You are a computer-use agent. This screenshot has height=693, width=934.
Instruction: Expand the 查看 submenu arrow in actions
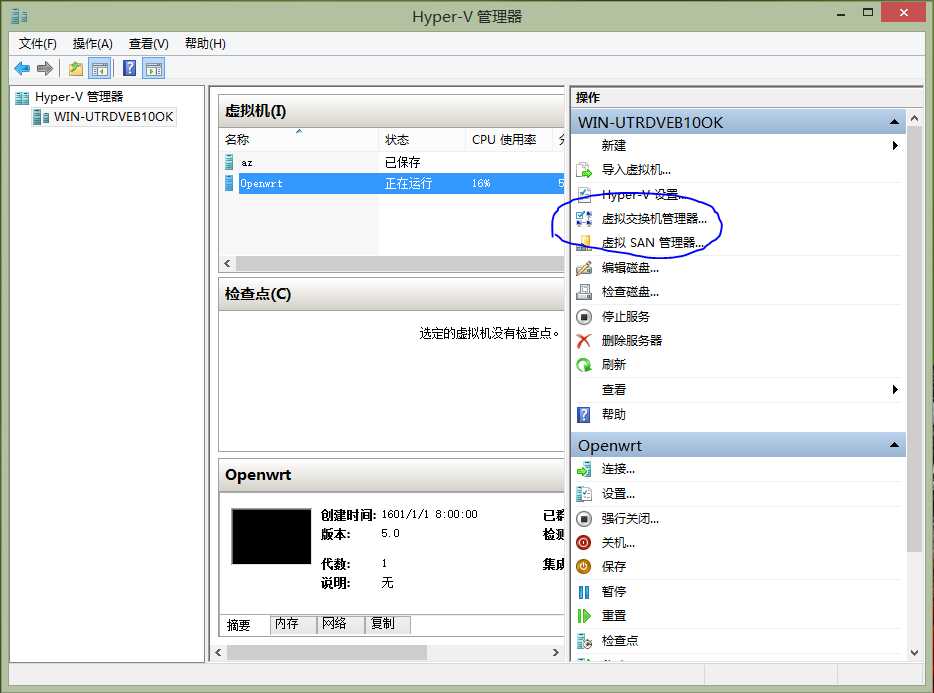click(895, 390)
